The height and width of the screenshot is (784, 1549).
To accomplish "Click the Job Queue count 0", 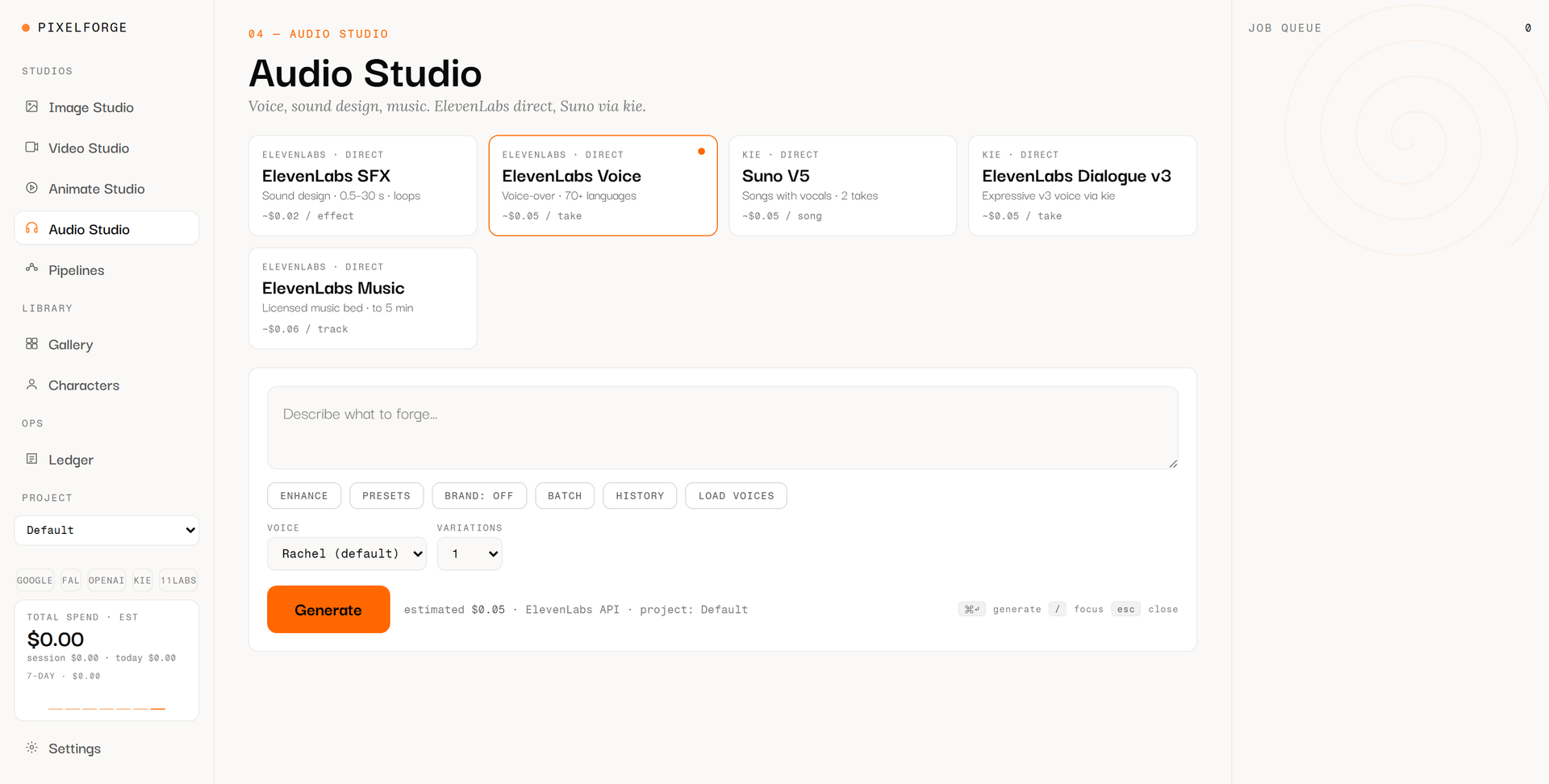I will [1528, 28].
